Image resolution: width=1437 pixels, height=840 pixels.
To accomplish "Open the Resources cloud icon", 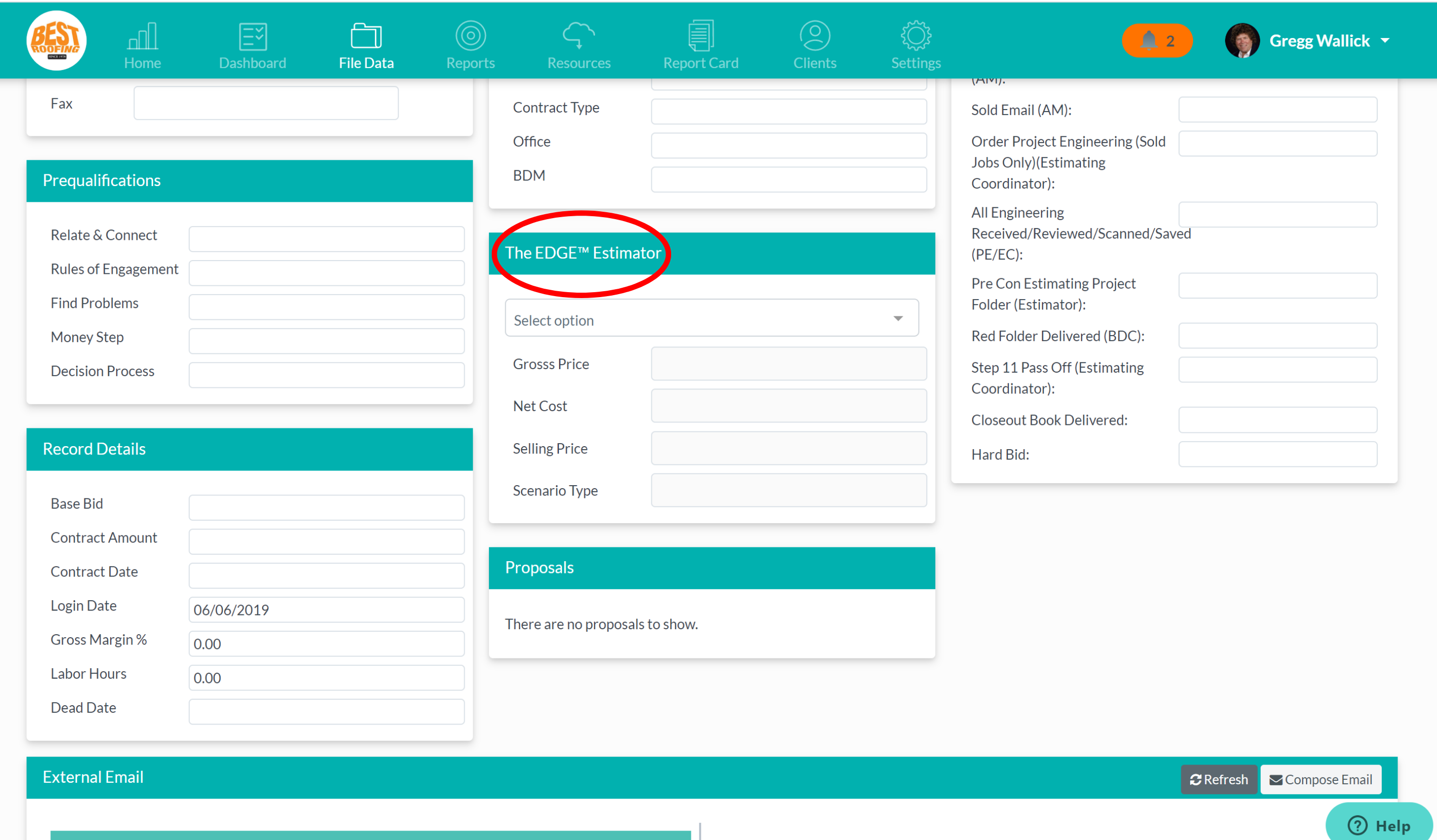I will coord(579,36).
